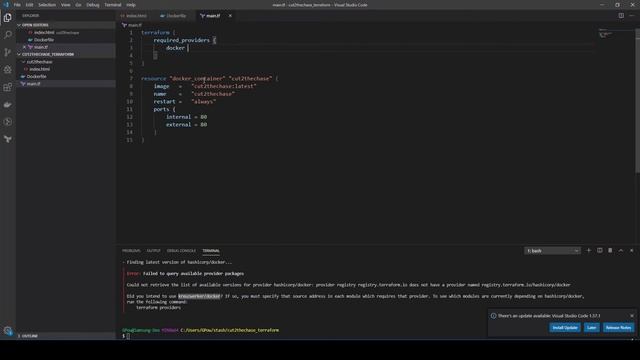Open index.html under the cut2thechase folder
Image resolution: width=640 pixels, height=360 pixels.
66,69
